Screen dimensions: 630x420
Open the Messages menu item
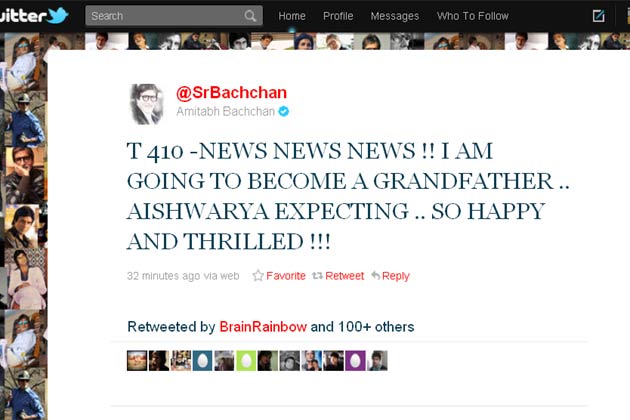click(395, 16)
